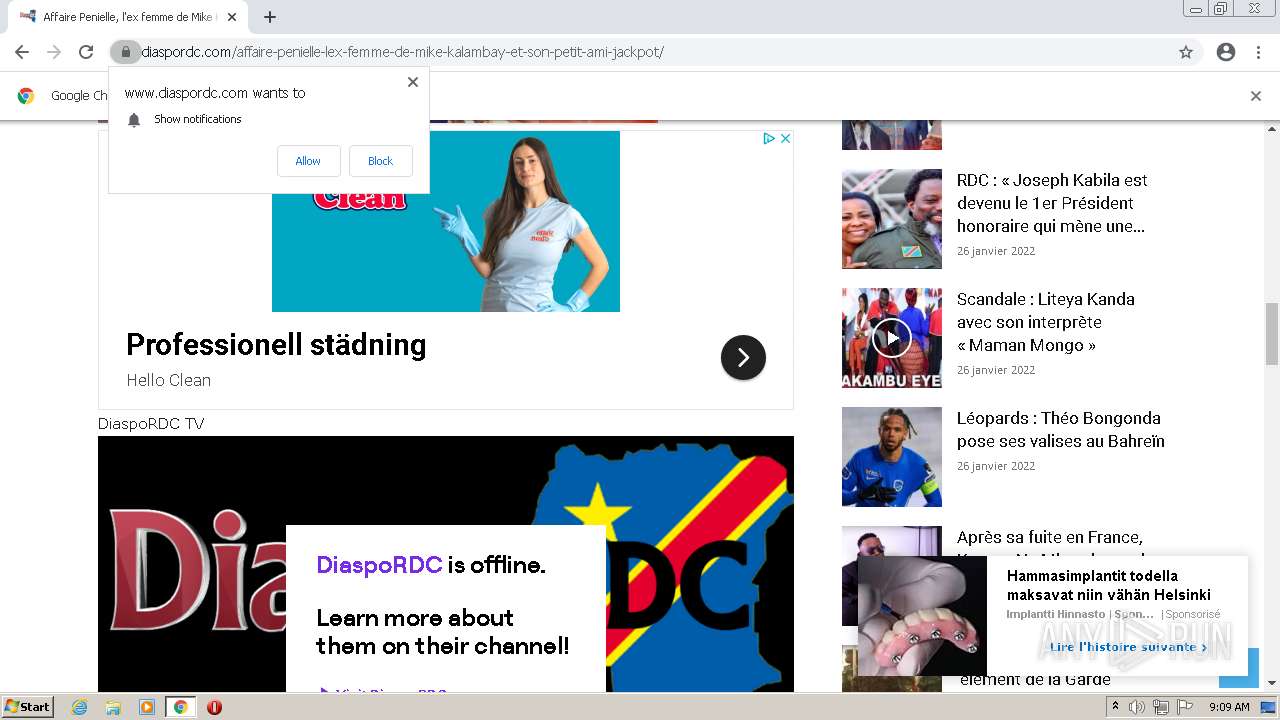Click the scrollbar up arrow

tap(1272, 129)
